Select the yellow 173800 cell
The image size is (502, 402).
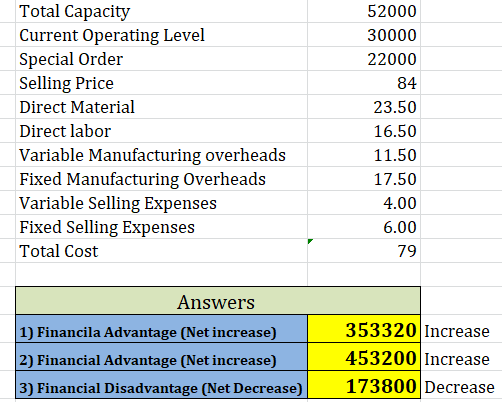(x=364, y=385)
